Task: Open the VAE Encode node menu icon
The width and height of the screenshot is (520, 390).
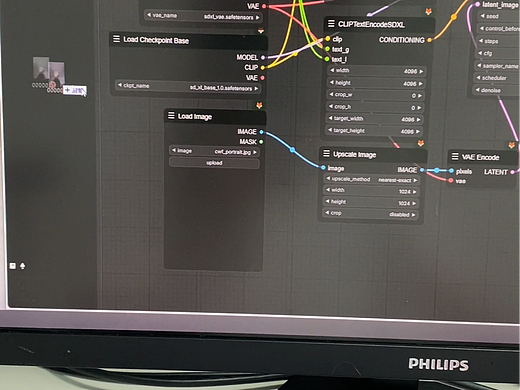Action: tap(455, 156)
